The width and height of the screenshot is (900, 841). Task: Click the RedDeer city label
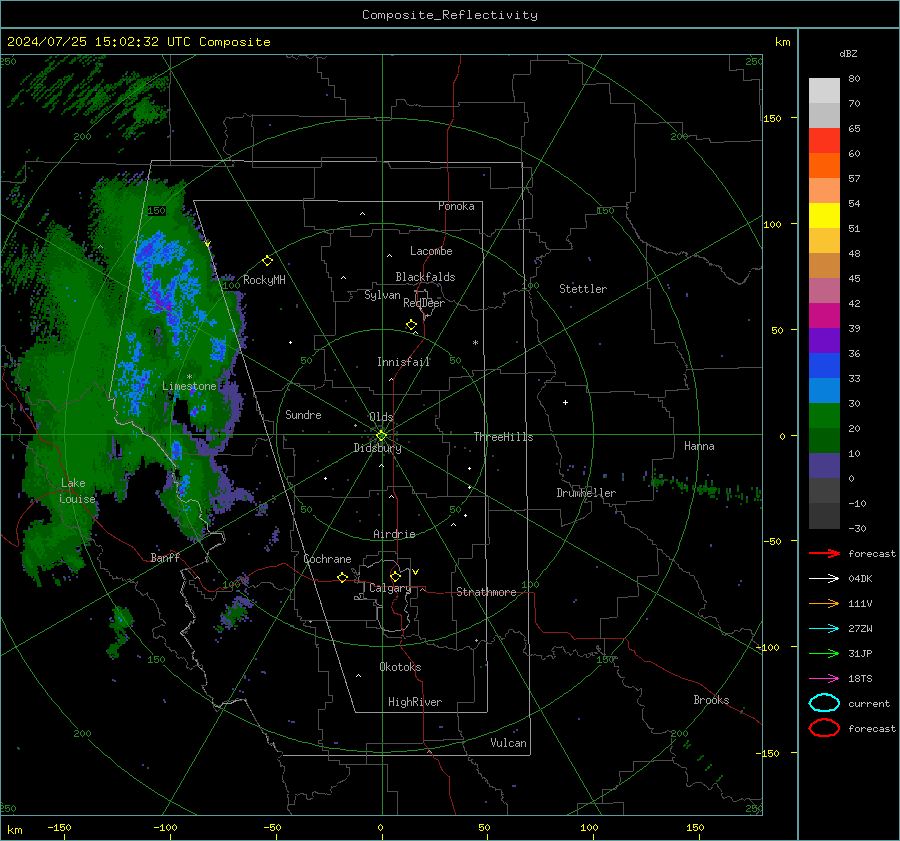pyautogui.click(x=424, y=303)
